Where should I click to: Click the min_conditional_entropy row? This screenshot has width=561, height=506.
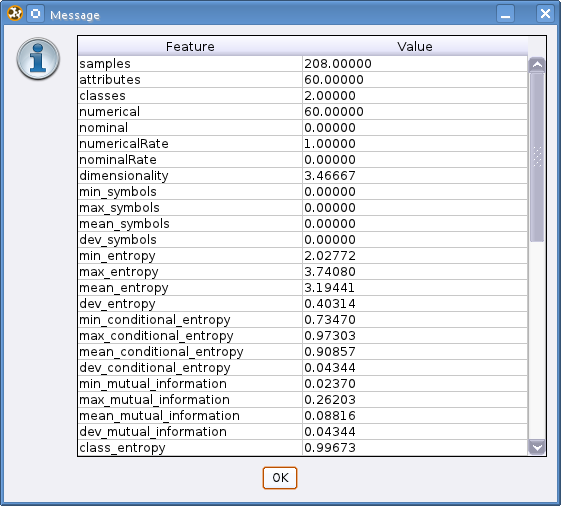point(303,320)
